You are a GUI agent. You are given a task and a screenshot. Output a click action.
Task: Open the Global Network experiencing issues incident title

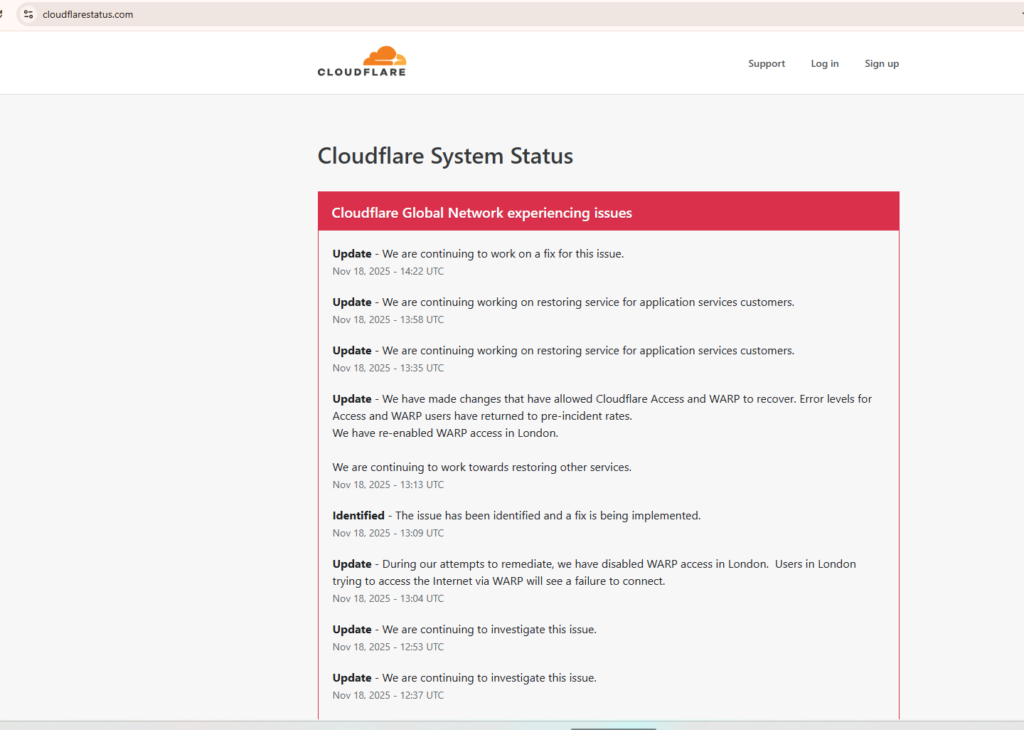pos(481,213)
